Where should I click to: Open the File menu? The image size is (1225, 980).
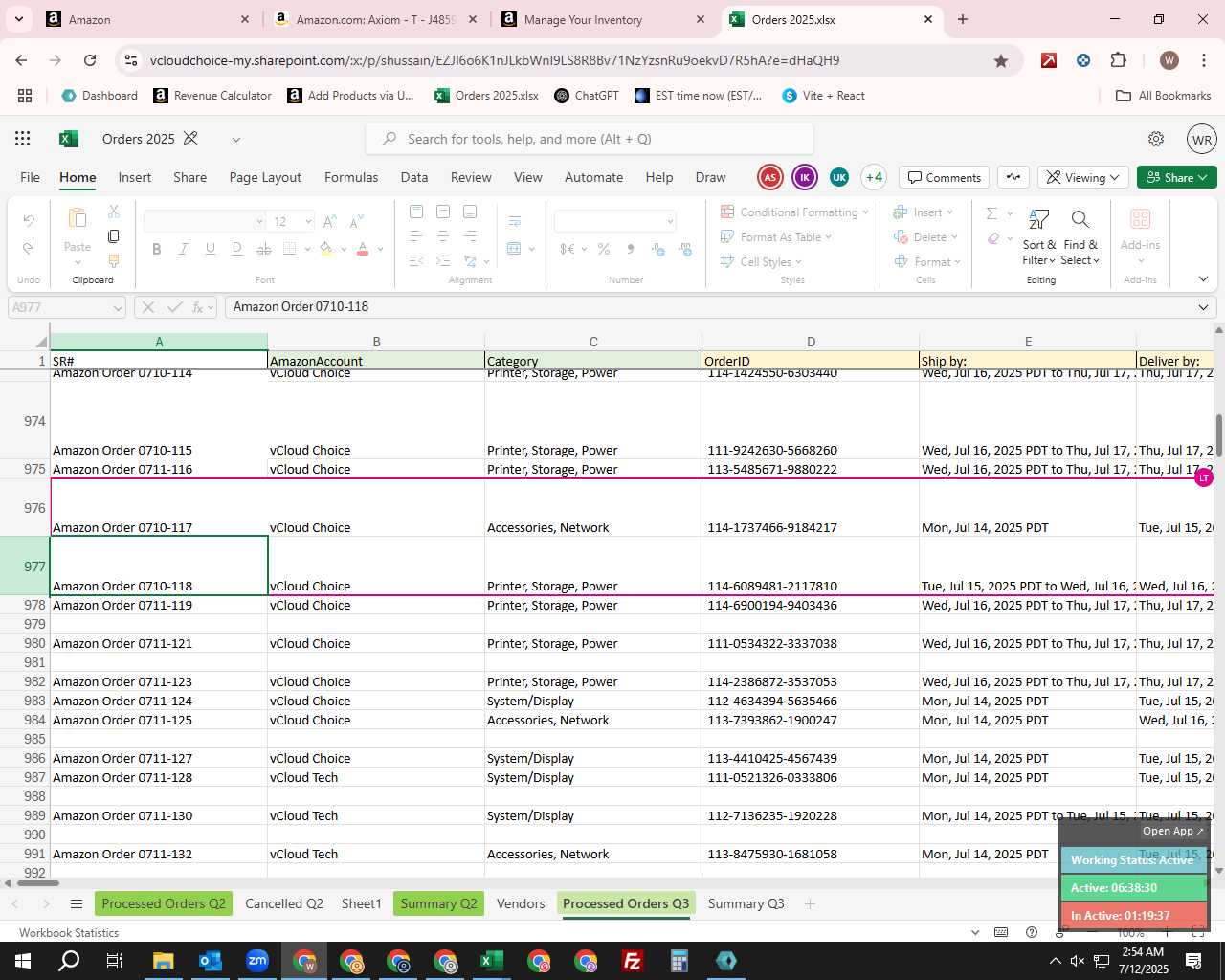[31, 177]
